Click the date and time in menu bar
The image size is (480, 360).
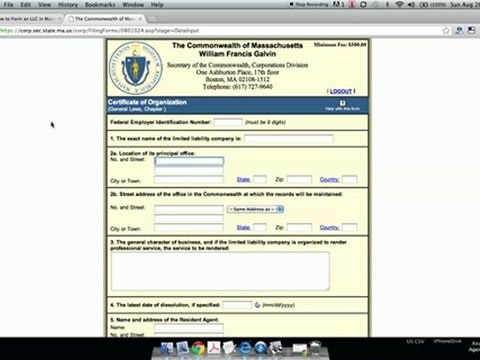[x=465, y=5]
